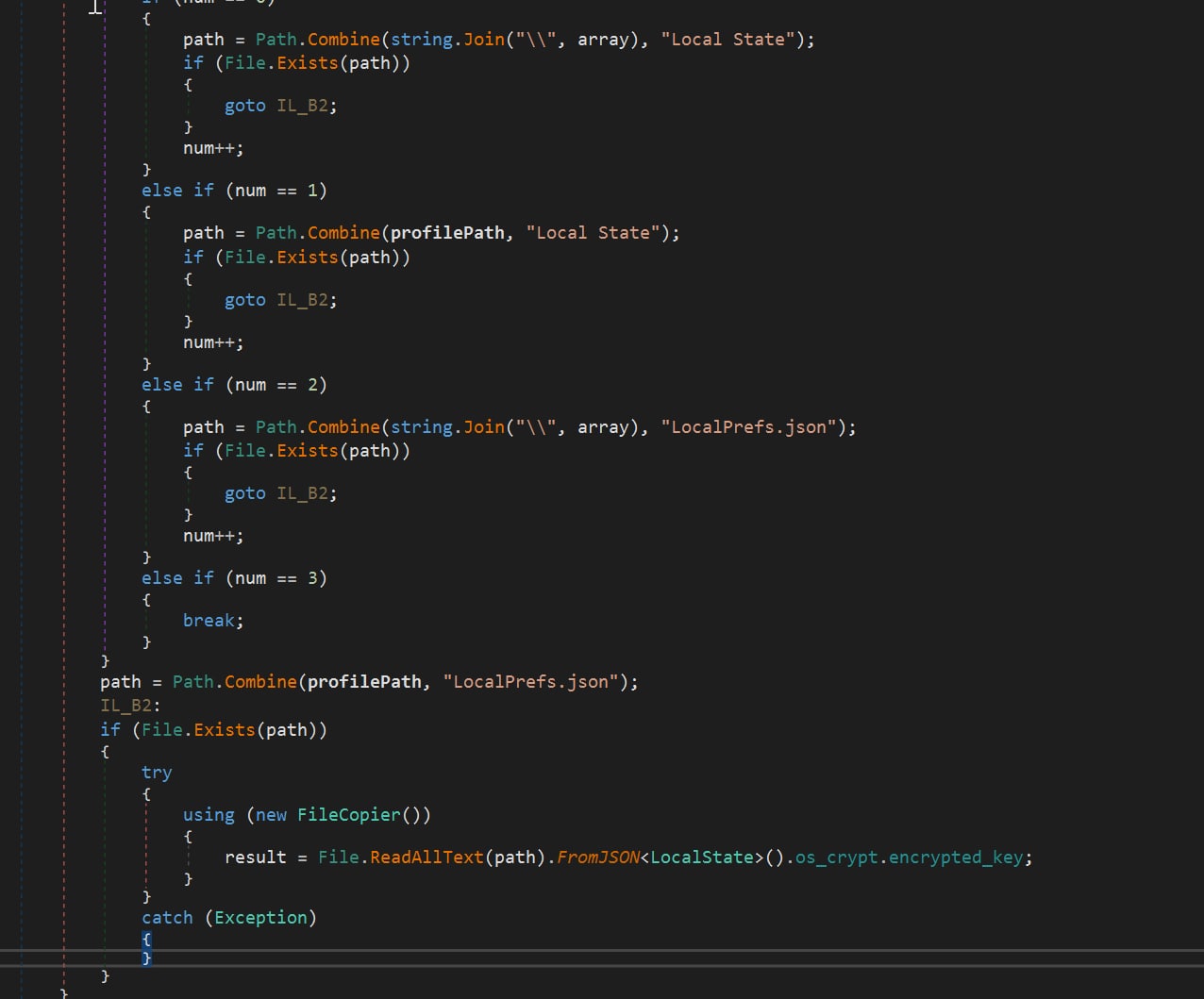
Task: Click the "result" variable
Action: pos(255,857)
